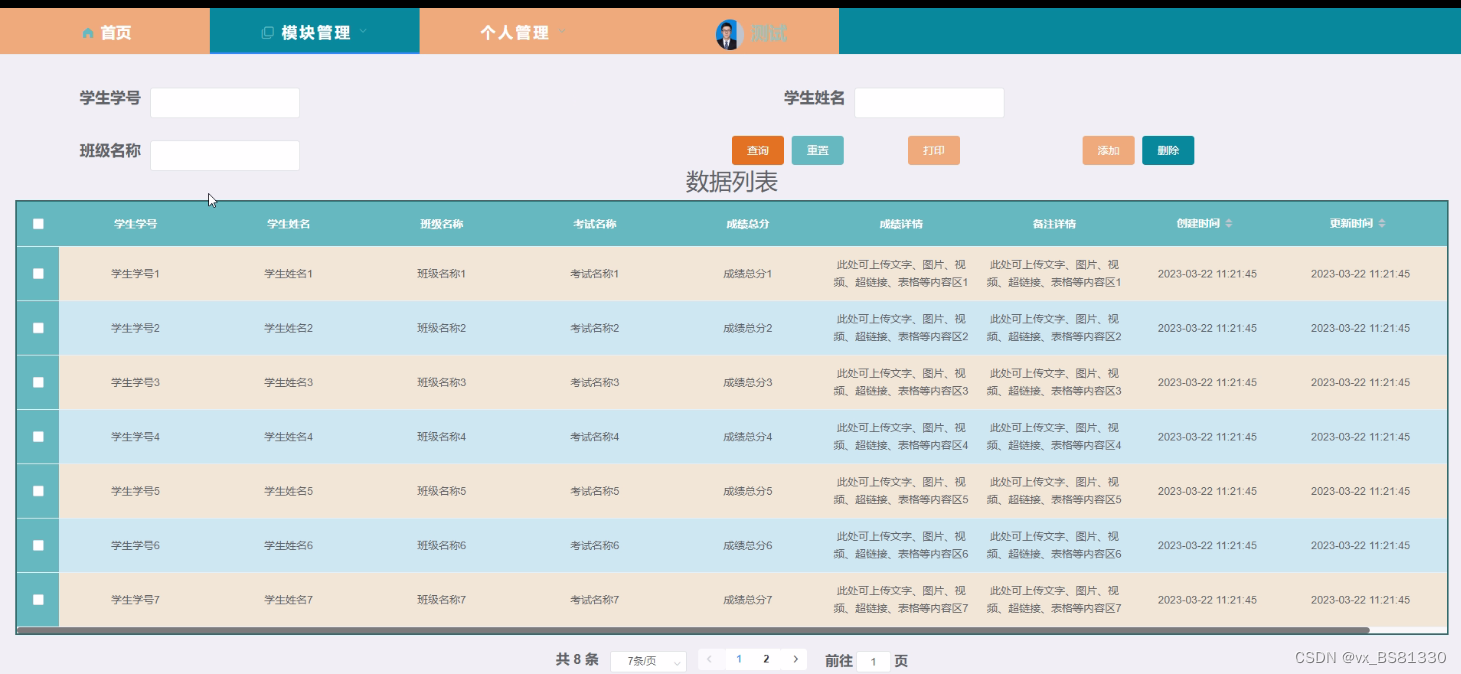This screenshot has width=1461, height=674.
Task: Click the 学生姓名 column header
Action: click(288, 224)
